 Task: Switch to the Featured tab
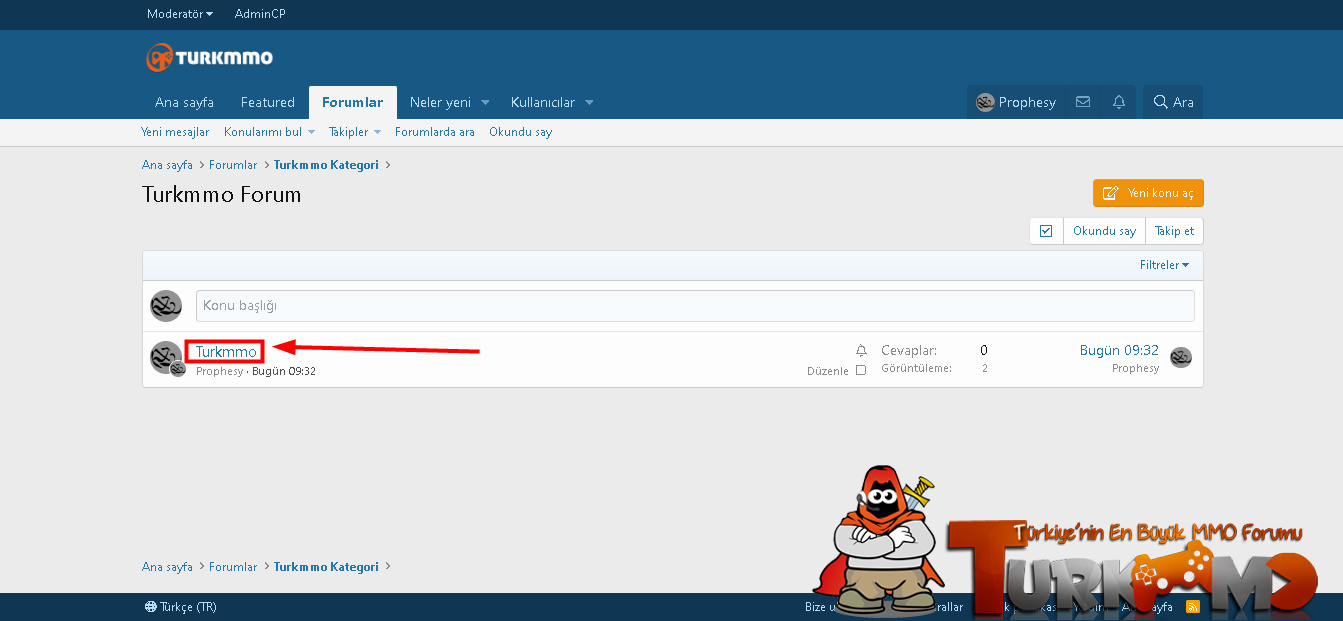coord(267,102)
